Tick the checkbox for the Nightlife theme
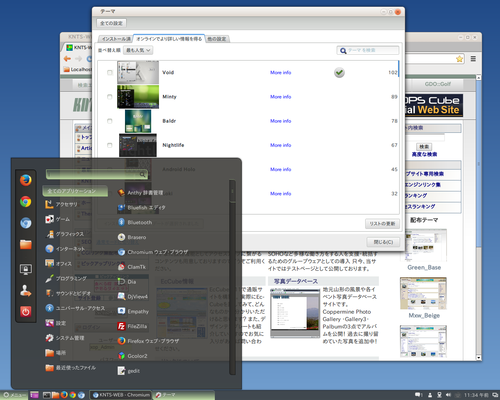Screen dimensions: 500x400 [x=110, y=145]
